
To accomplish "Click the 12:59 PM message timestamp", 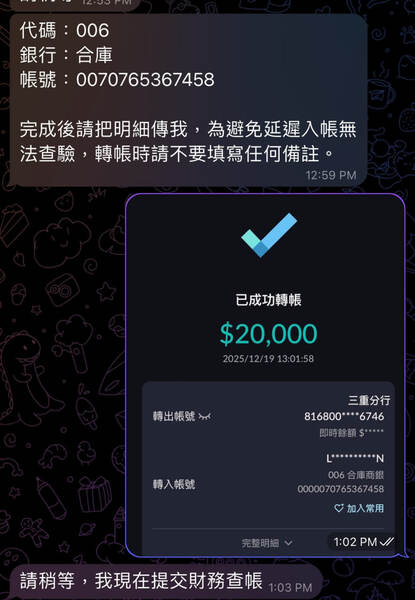I will [331, 175].
